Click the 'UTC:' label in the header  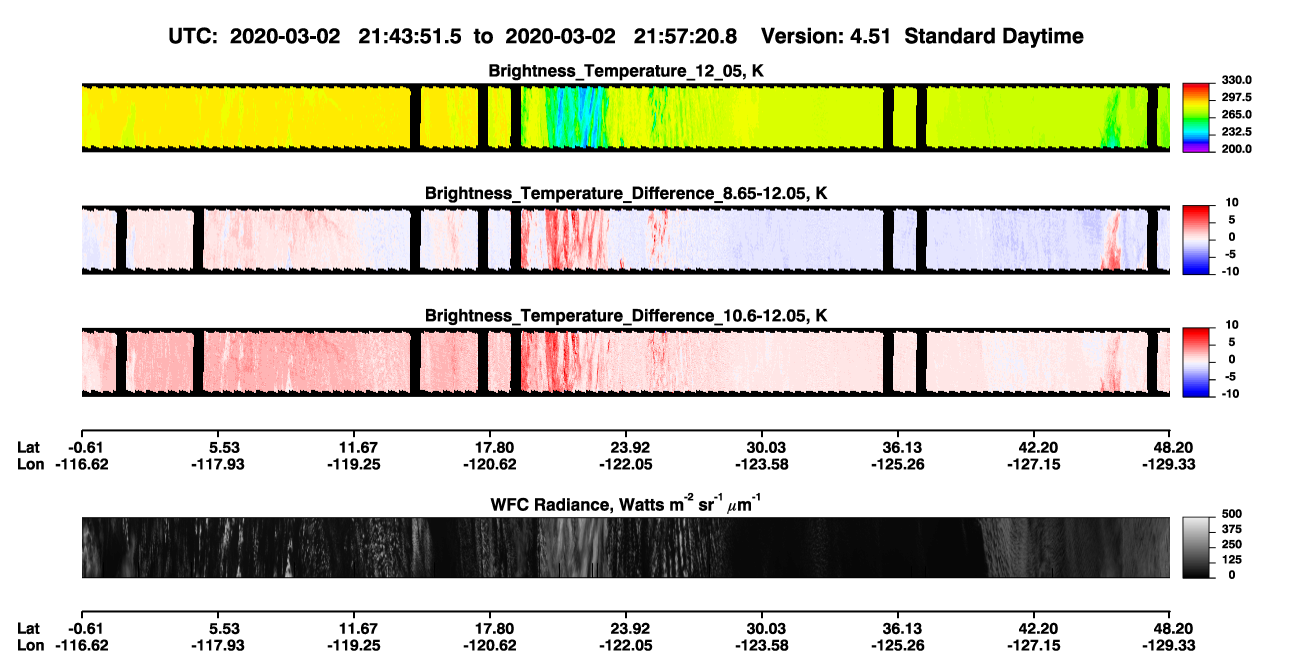194,36
